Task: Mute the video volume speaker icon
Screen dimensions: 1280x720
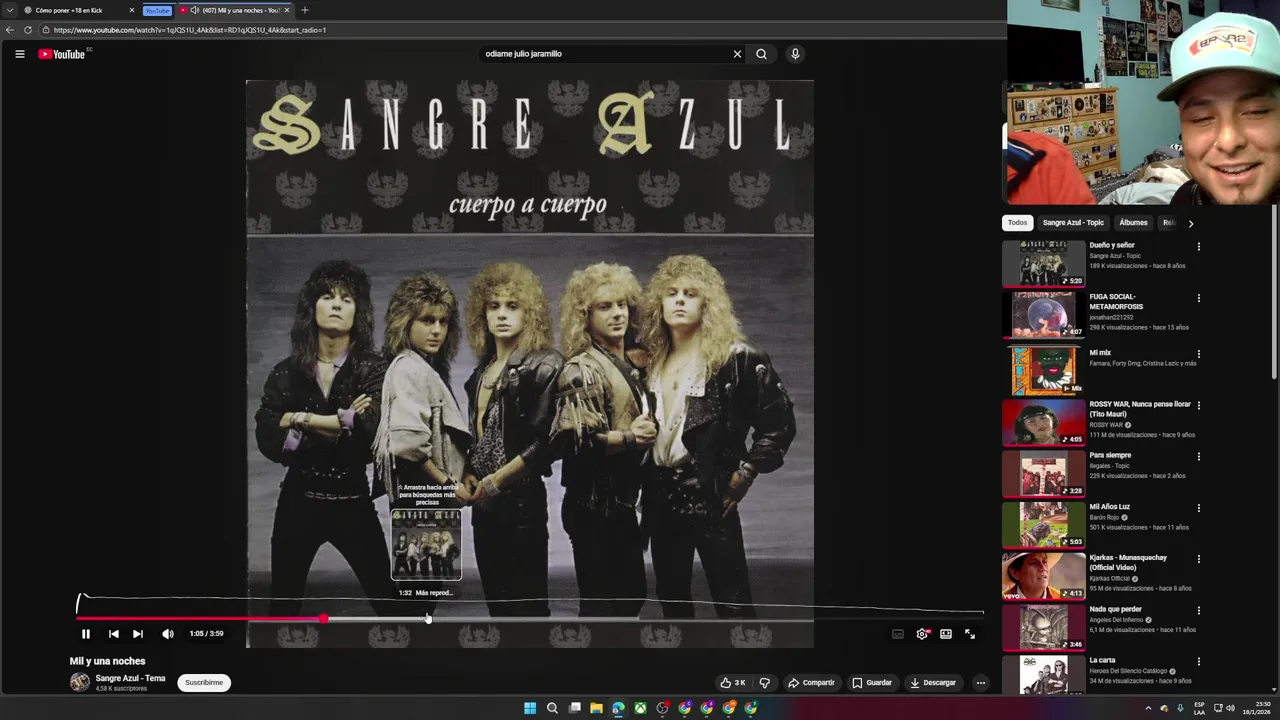Action: click(168, 634)
